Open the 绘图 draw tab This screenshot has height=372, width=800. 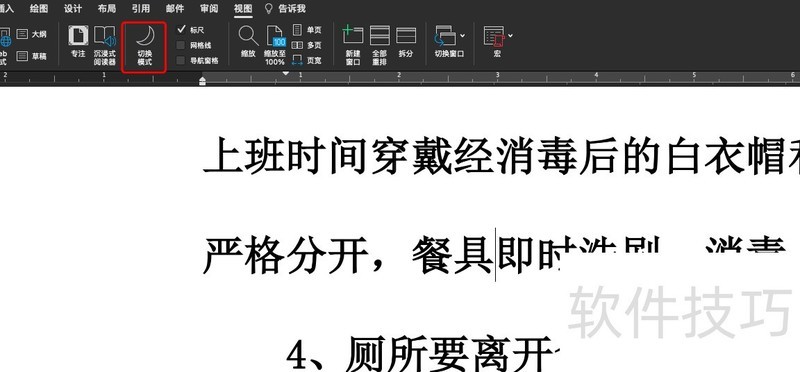coord(39,9)
